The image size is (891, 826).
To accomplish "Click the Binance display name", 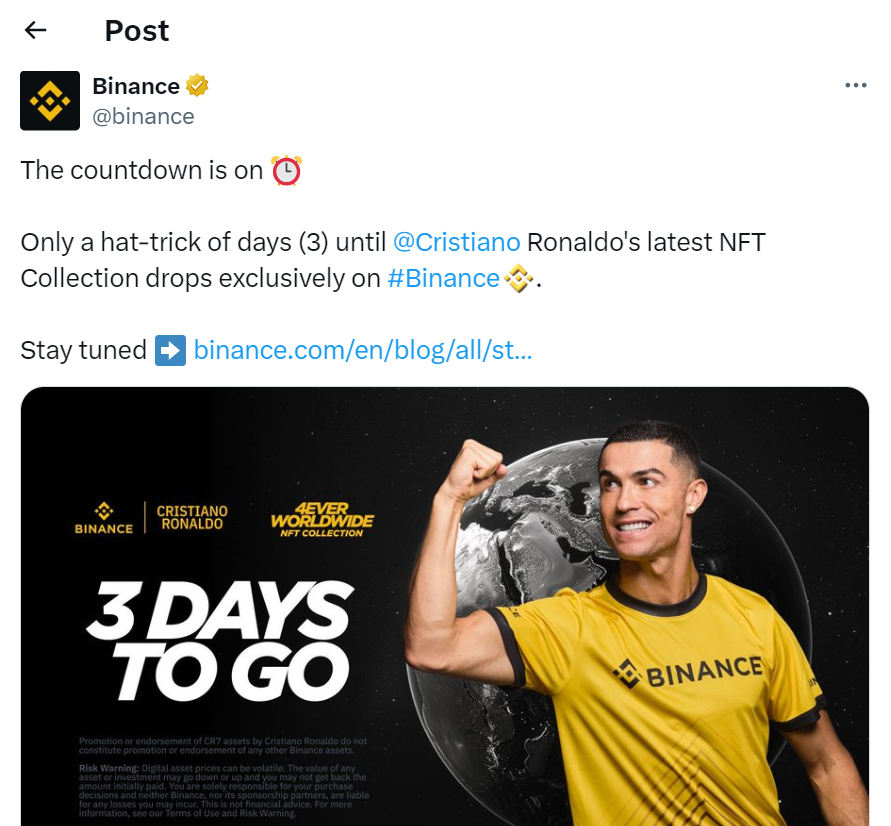I will [x=133, y=86].
